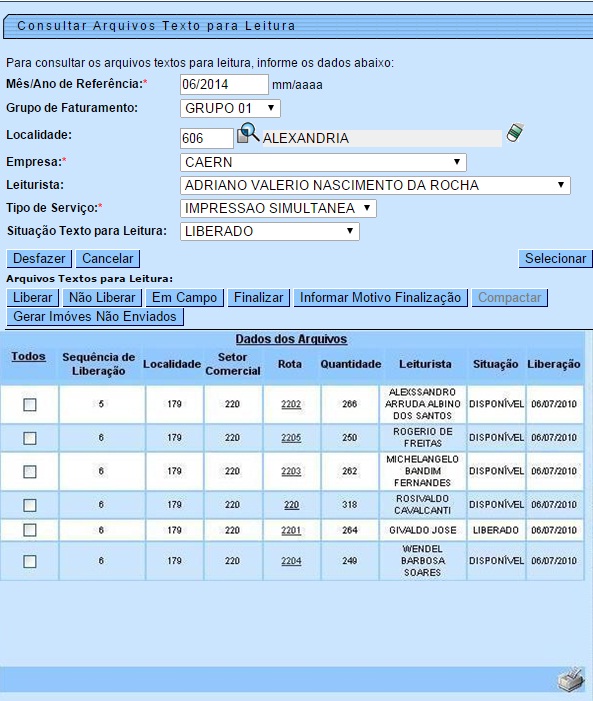Click quantidade 266 cell
This screenshot has height=701, width=593.
pyautogui.click(x=350, y=404)
